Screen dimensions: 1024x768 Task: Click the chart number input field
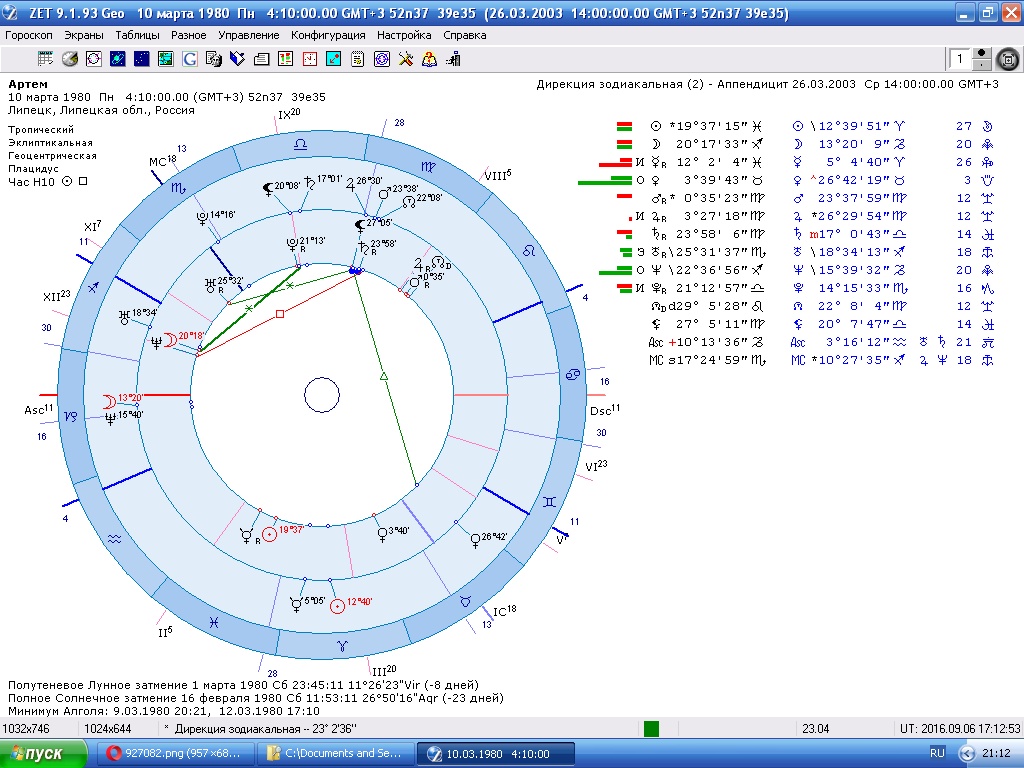[960, 60]
